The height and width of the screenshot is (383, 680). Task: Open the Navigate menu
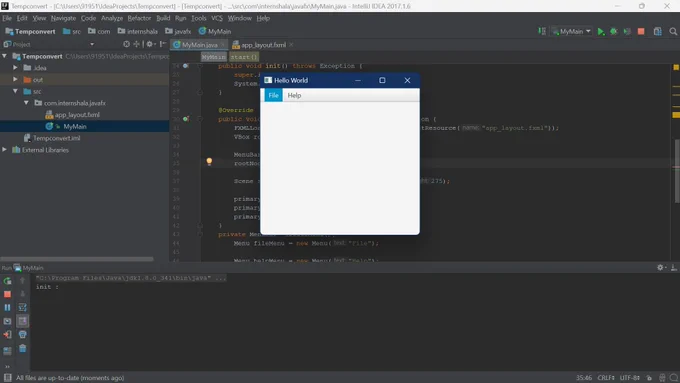(63, 18)
